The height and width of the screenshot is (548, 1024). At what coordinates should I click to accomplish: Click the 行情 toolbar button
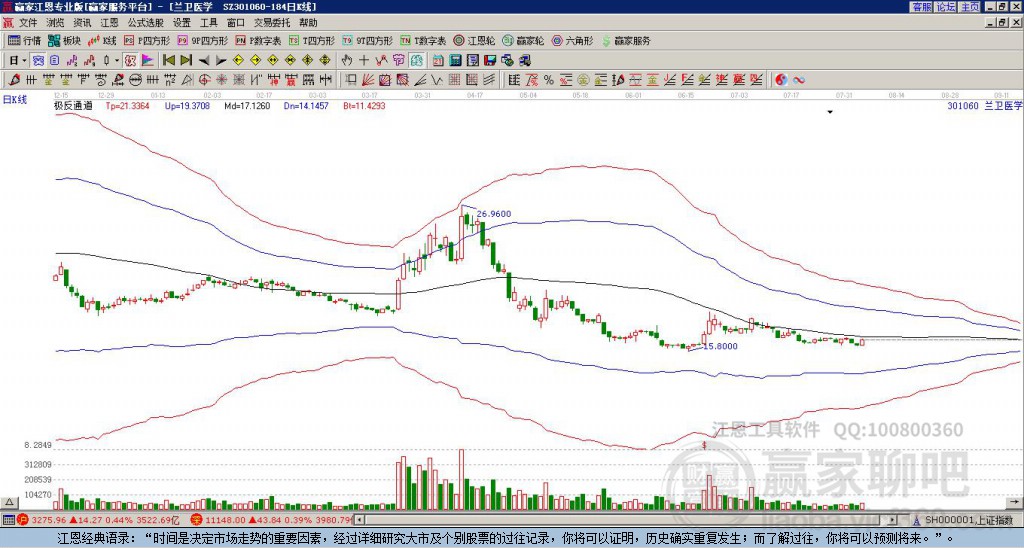[x=25, y=40]
